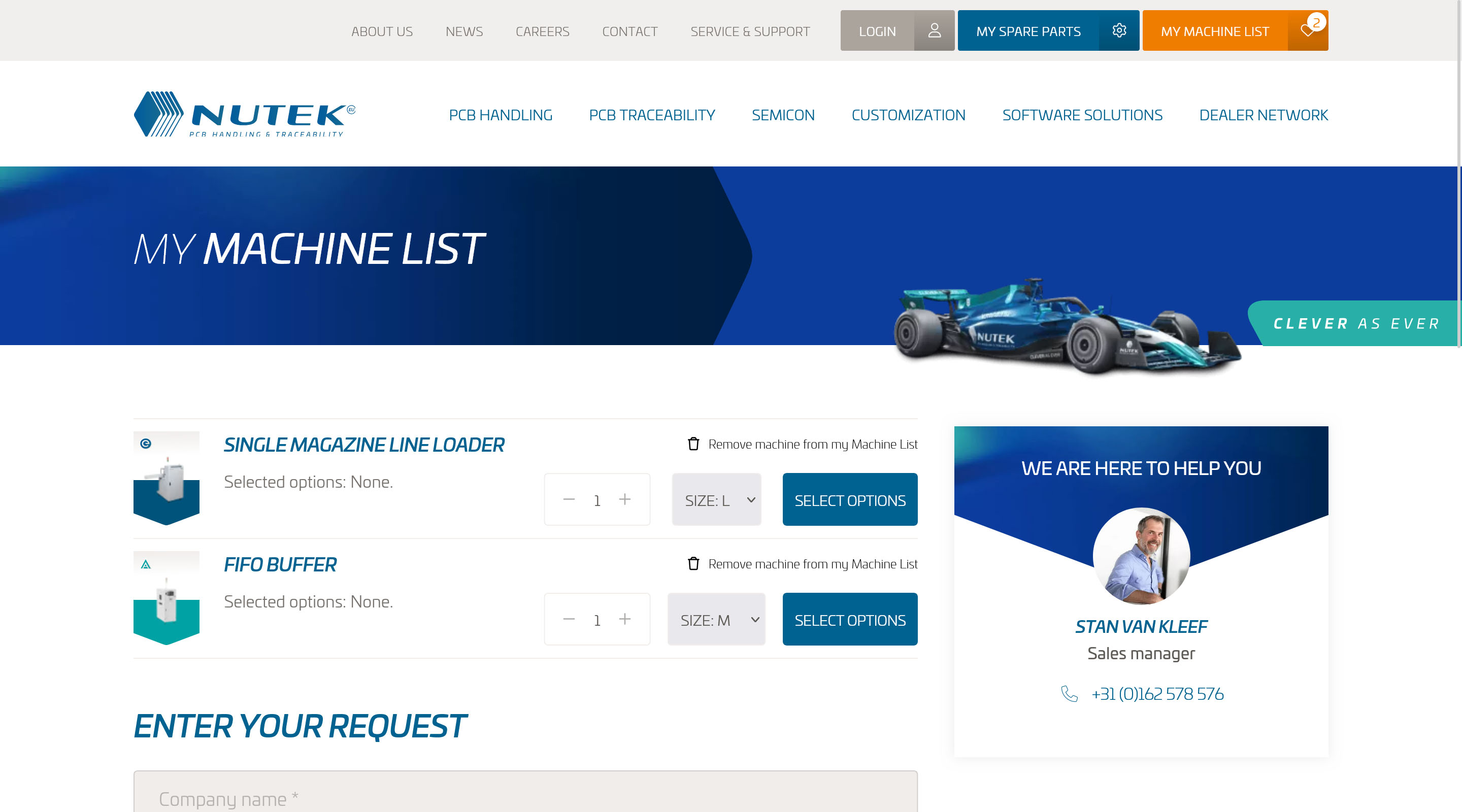The image size is (1462, 812).
Task: Click the gear icon on My Spare Parts
Action: pyautogui.click(x=1119, y=30)
